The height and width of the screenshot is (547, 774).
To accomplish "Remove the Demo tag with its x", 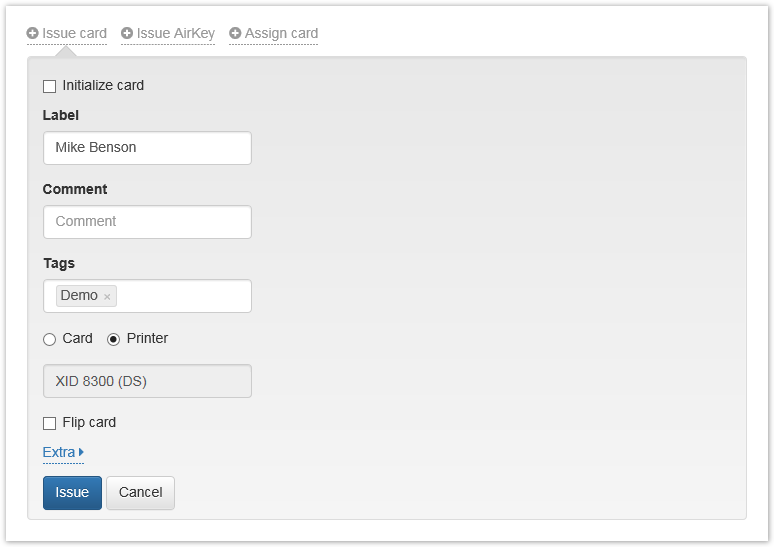I will coord(107,297).
